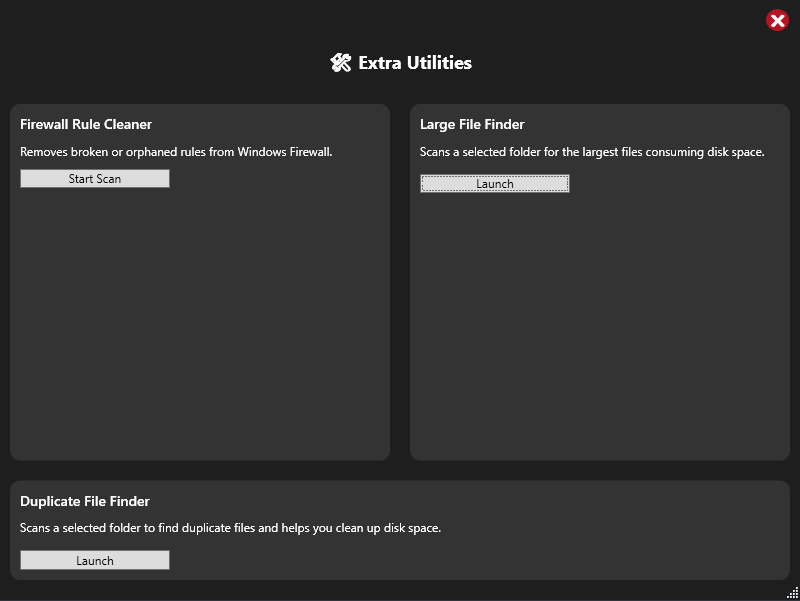
Task: Launch the Duplicate File Finder
Action: pyautogui.click(x=95, y=560)
